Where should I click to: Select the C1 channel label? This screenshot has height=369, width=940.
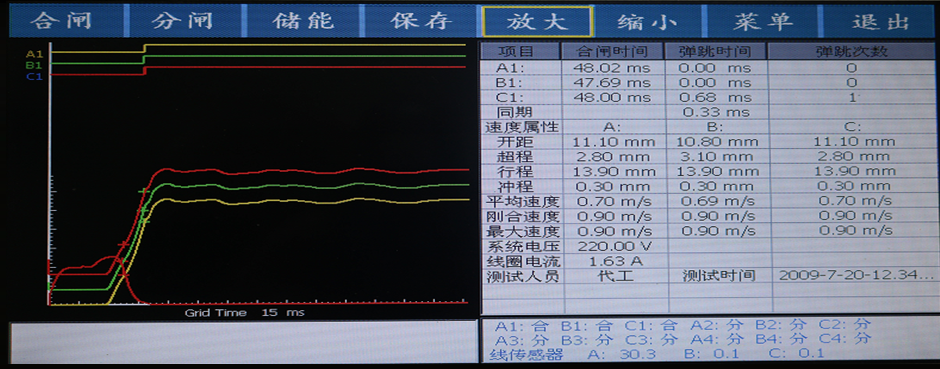pyautogui.click(x=34, y=75)
